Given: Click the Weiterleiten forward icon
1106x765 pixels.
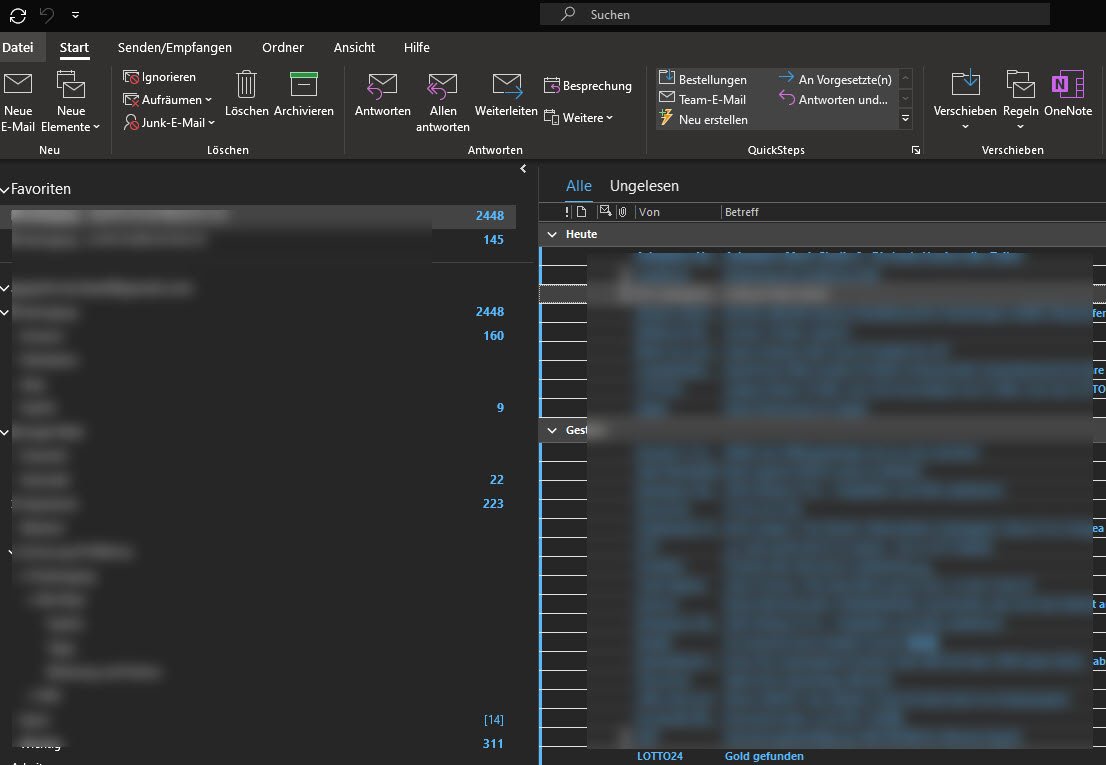Looking at the screenshot, I should pyautogui.click(x=506, y=94).
